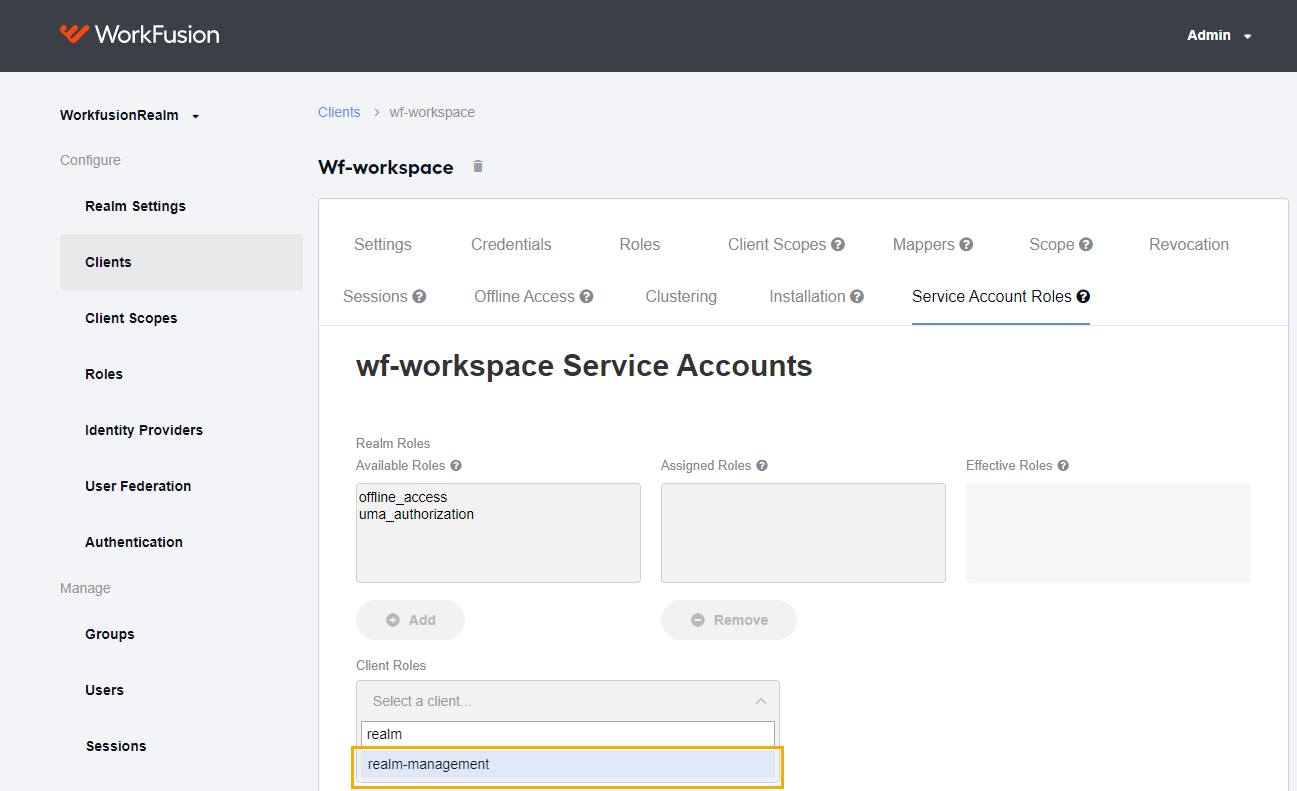Click the Remove role button
Screen dimensions: 1297x791
(729, 620)
